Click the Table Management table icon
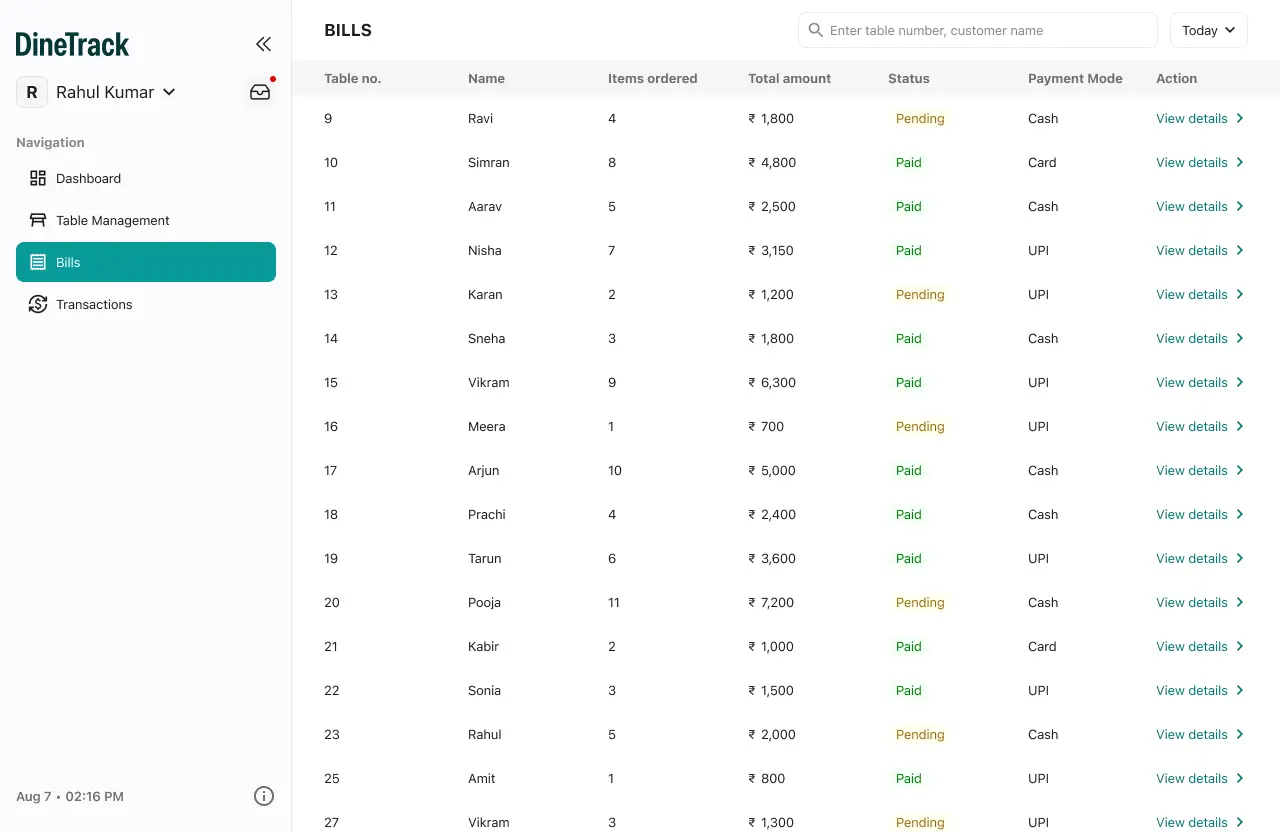 38,220
